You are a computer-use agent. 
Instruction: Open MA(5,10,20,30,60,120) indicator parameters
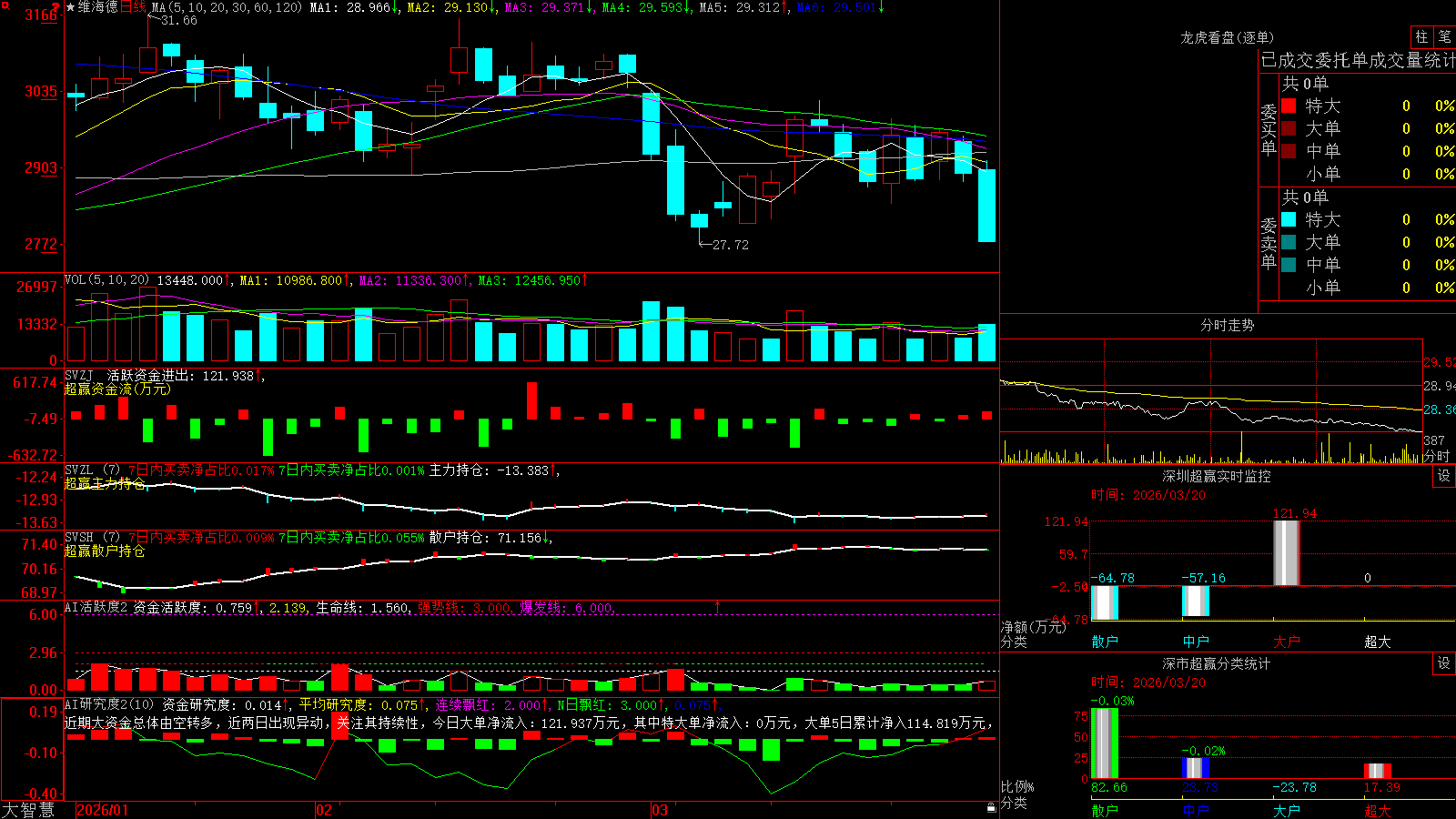coord(227,7)
